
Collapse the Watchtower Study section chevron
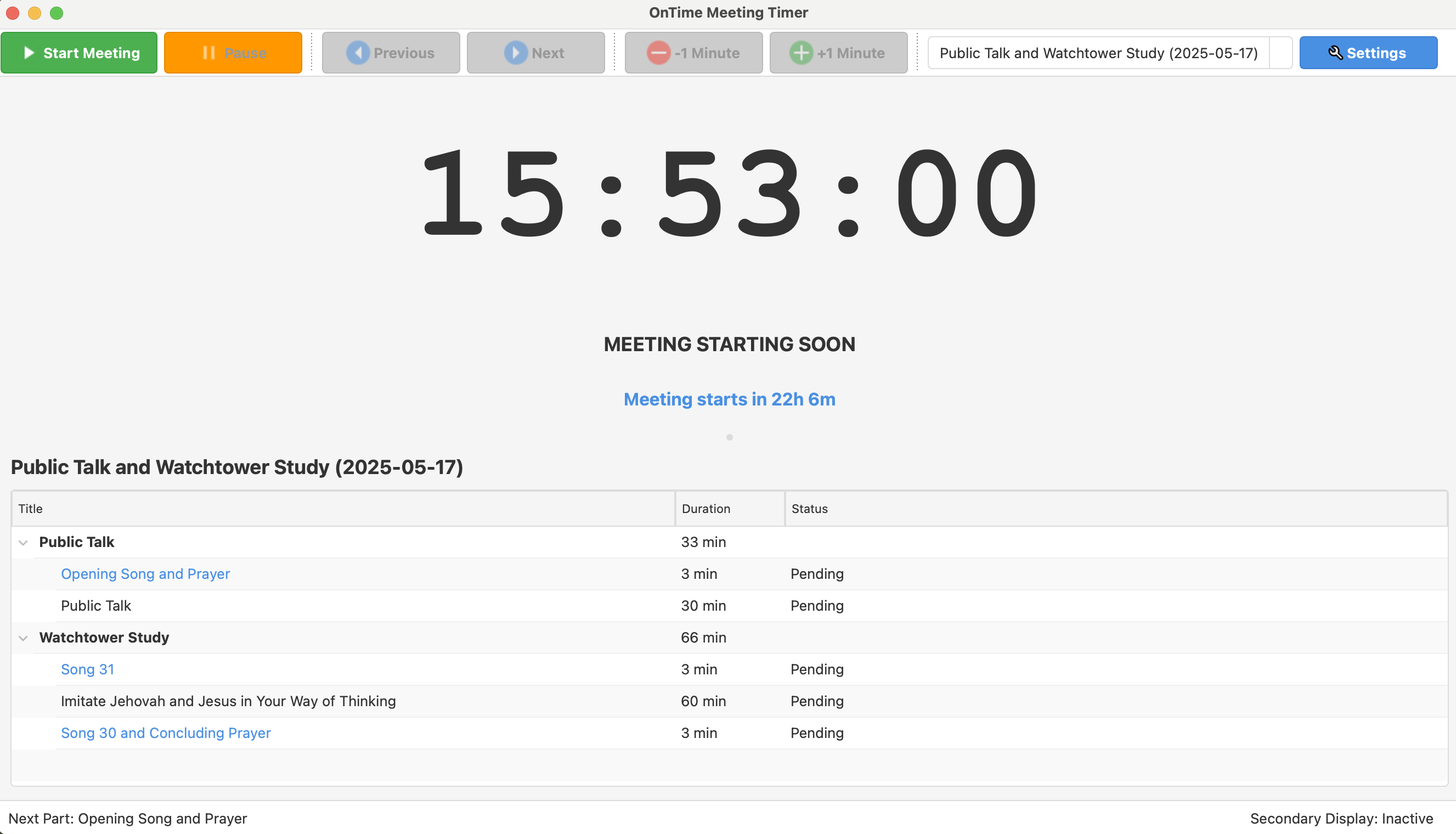click(x=23, y=638)
